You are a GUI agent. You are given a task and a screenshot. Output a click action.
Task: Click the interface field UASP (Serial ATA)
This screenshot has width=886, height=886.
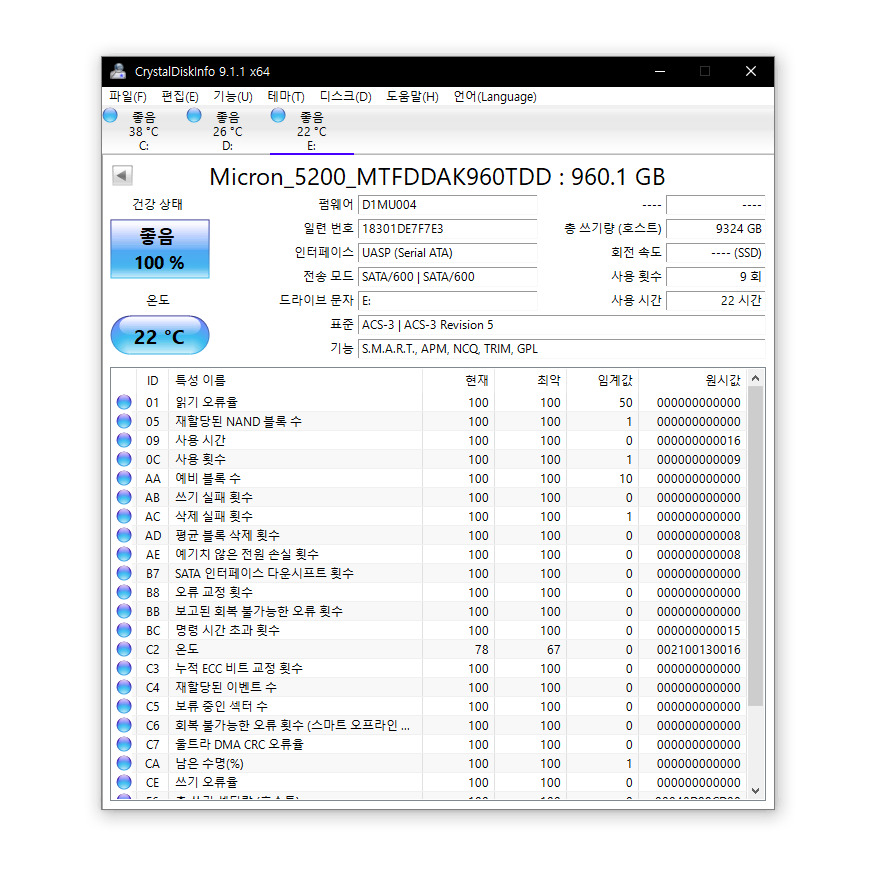[x=448, y=253]
